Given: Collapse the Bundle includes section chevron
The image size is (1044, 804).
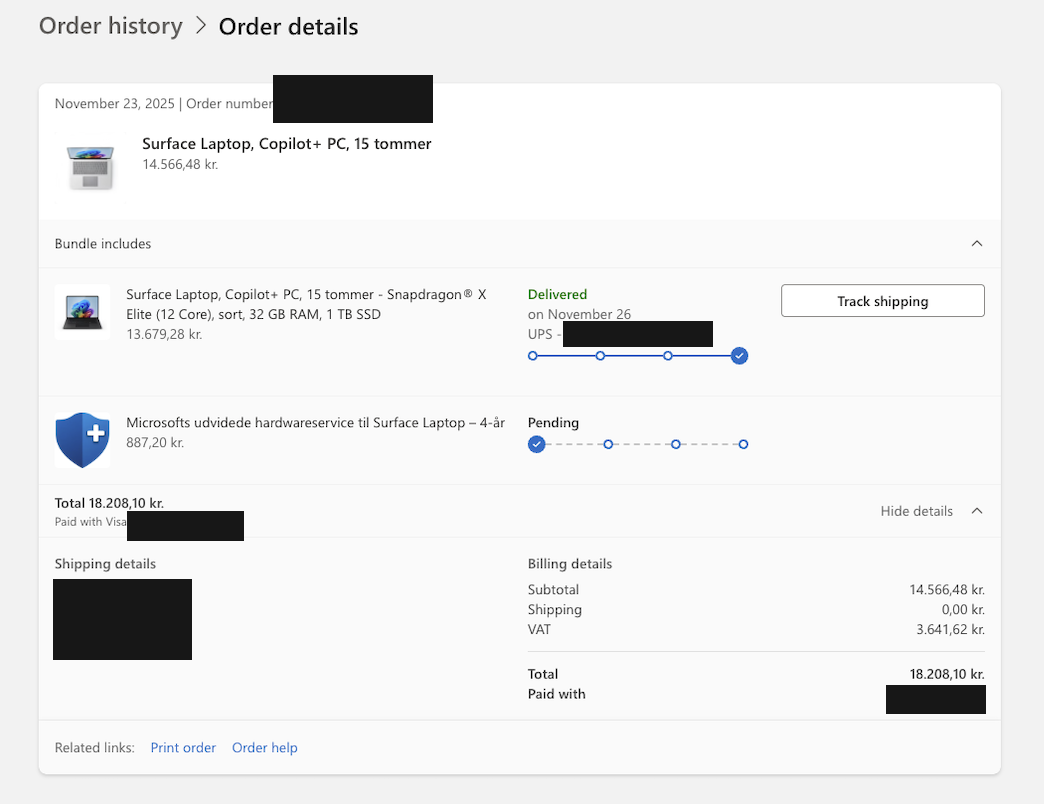Looking at the screenshot, I should [x=977, y=244].
